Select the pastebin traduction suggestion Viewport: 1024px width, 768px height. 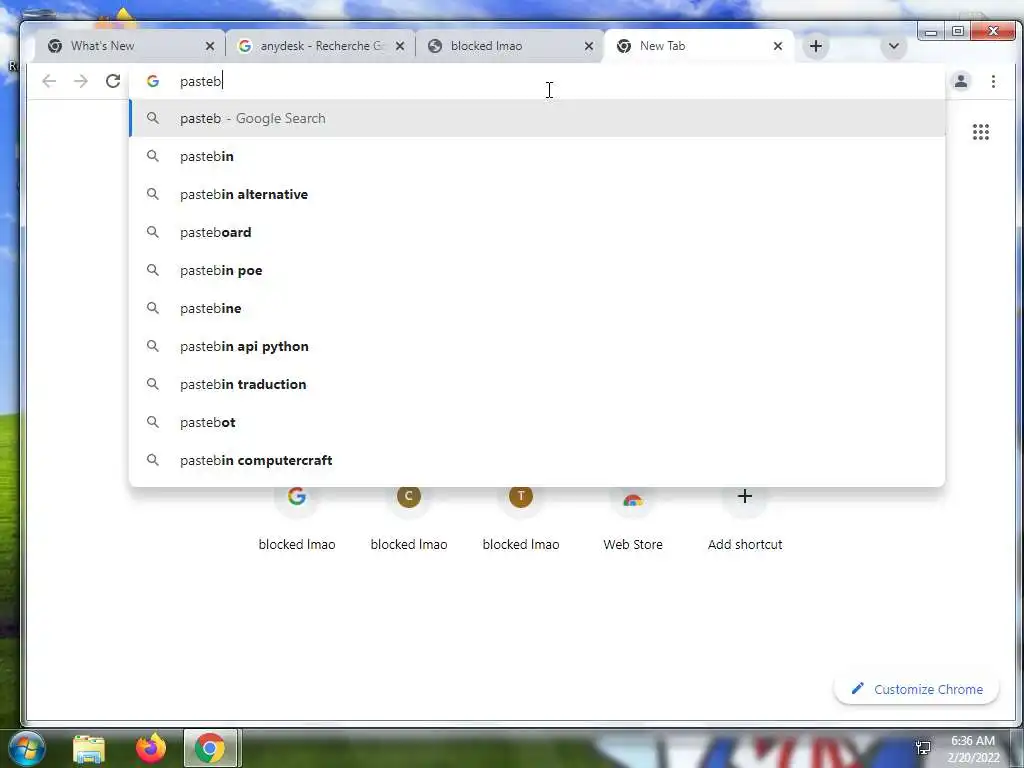pyautogui.click(x=537, y=384)
